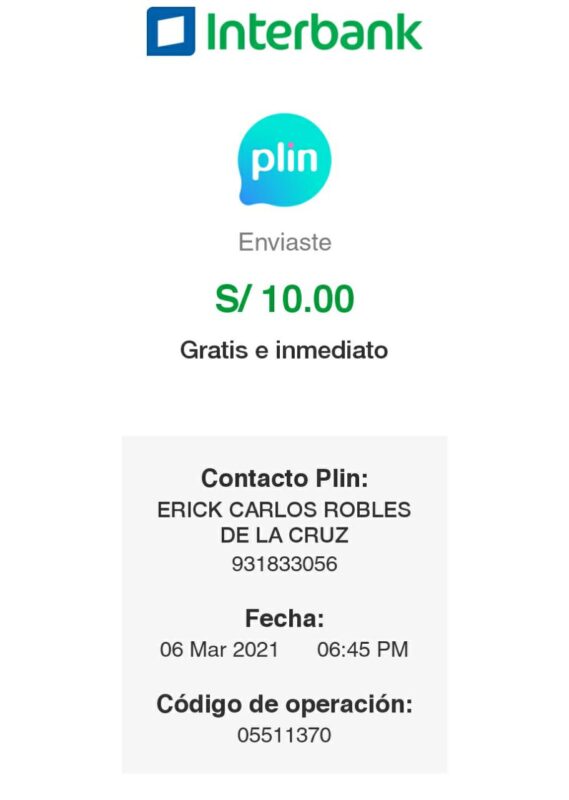Select the S/ 10.00 amount
This screenshot has width=569, height=800.
coord(285,298)
